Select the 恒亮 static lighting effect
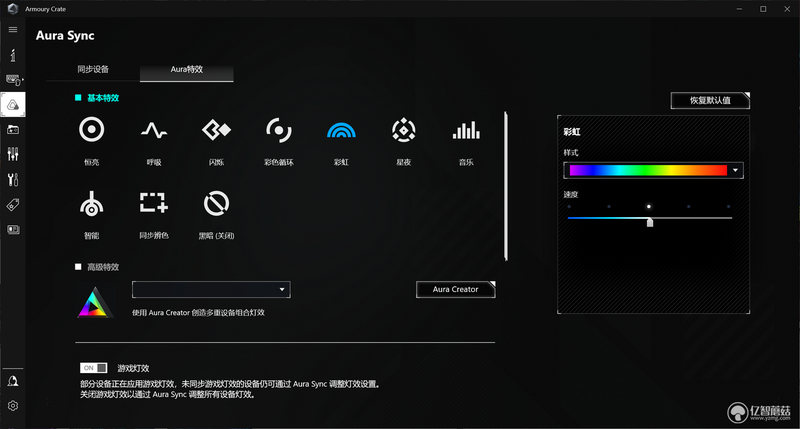This screenshot has height=429, width=800. click(x=91, y=131)
